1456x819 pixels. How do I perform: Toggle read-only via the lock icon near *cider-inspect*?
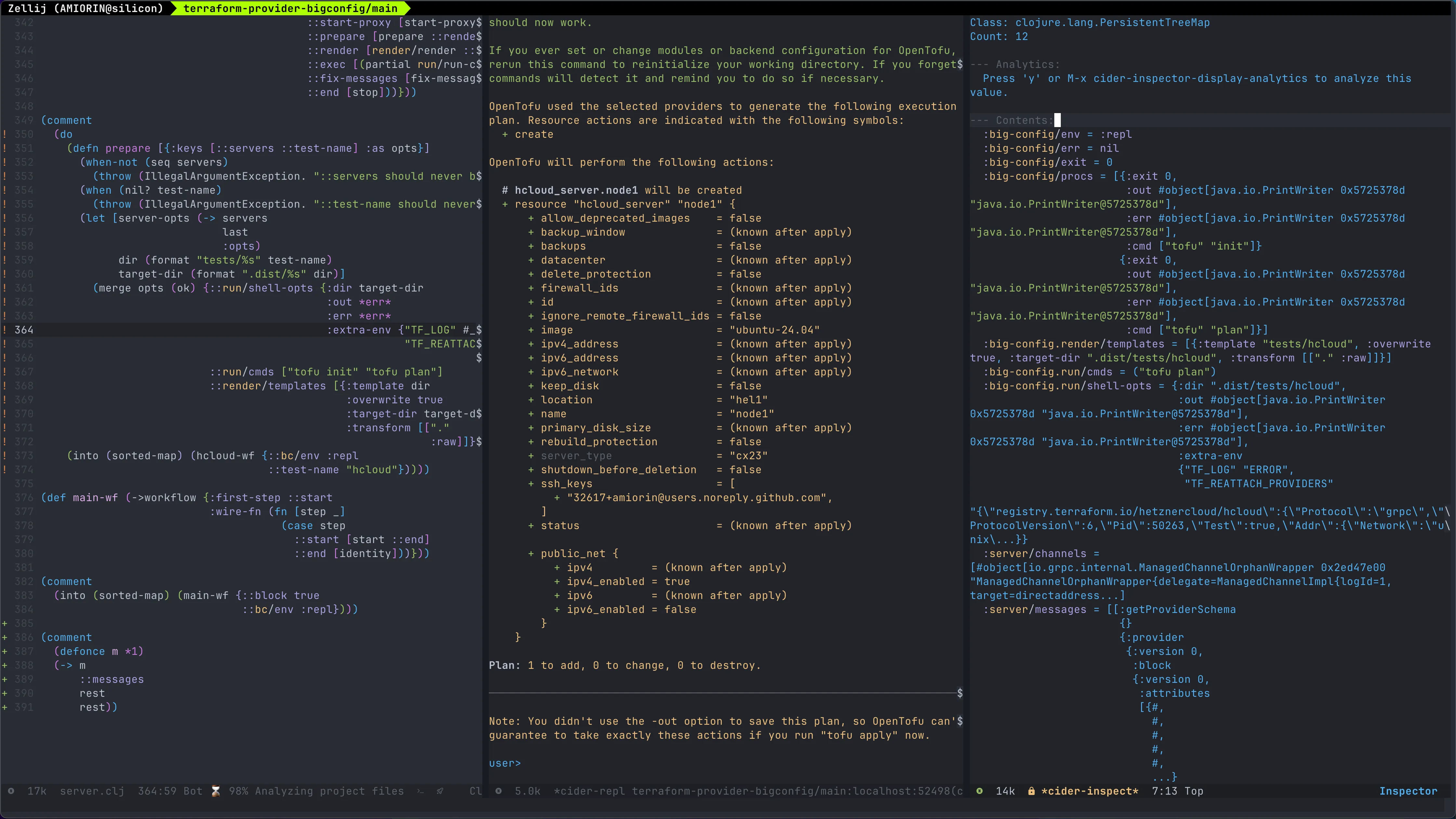point(1032,791)
